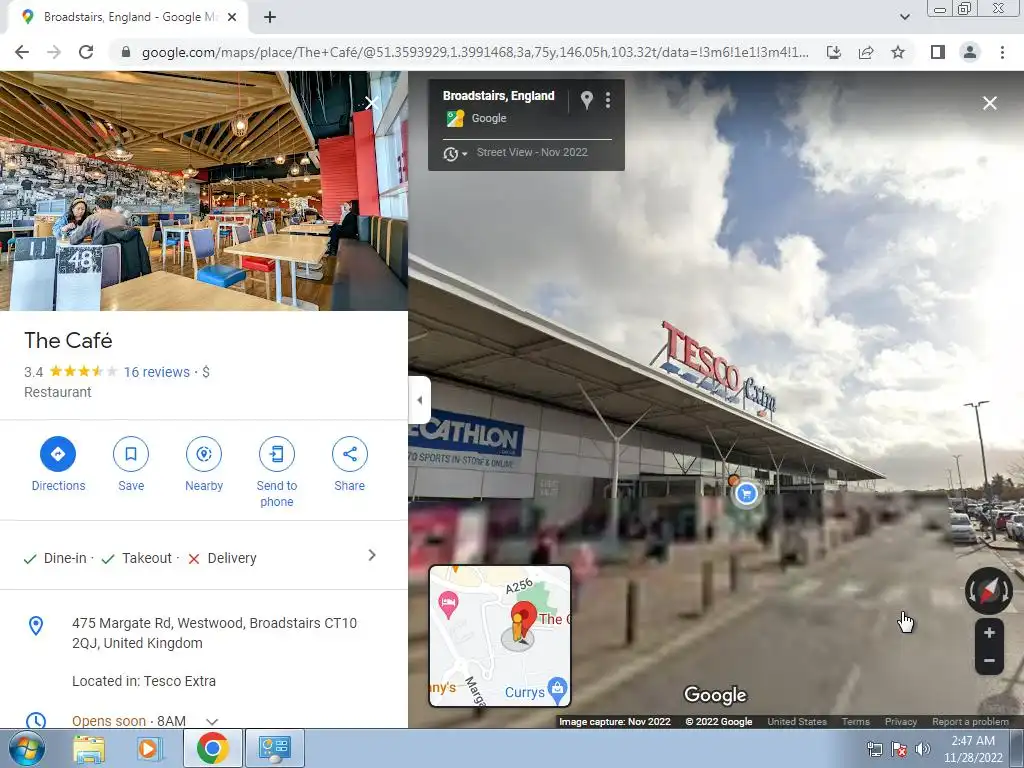Screen dimensions: 1024x768
Task: Click Chrome icon in taskbar
Action: click(x=212, y=748)
